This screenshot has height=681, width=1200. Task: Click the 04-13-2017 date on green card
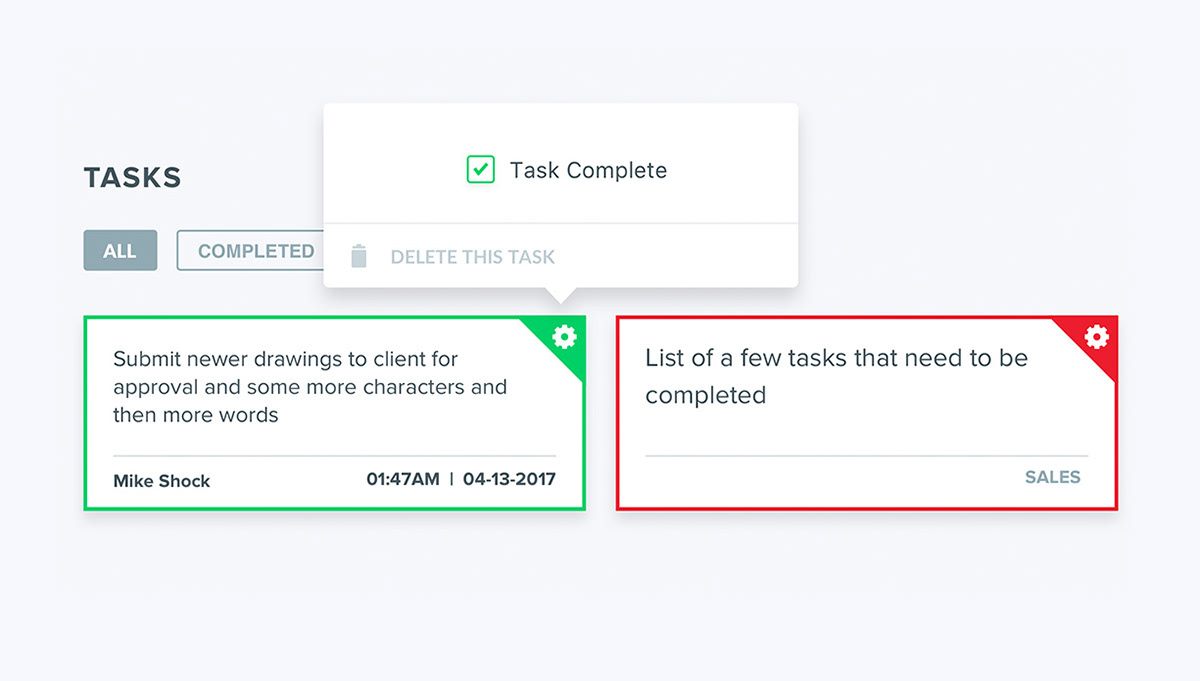(x=509, y=479)
